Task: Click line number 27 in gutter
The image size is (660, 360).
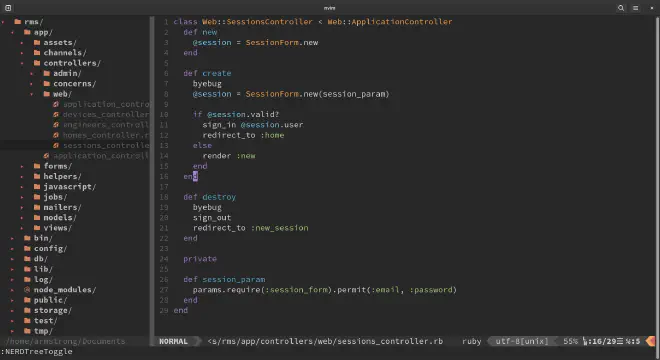Action: pyautogui.click(x=164, y=290)
